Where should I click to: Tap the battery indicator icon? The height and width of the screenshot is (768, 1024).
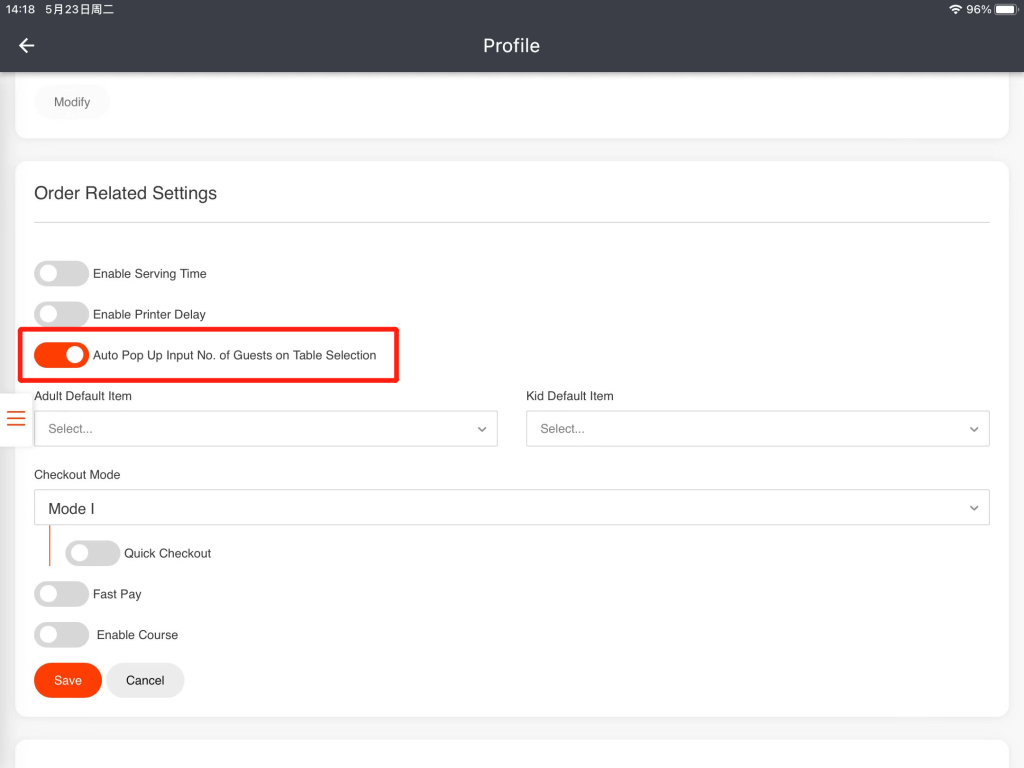pos(1006,9)
